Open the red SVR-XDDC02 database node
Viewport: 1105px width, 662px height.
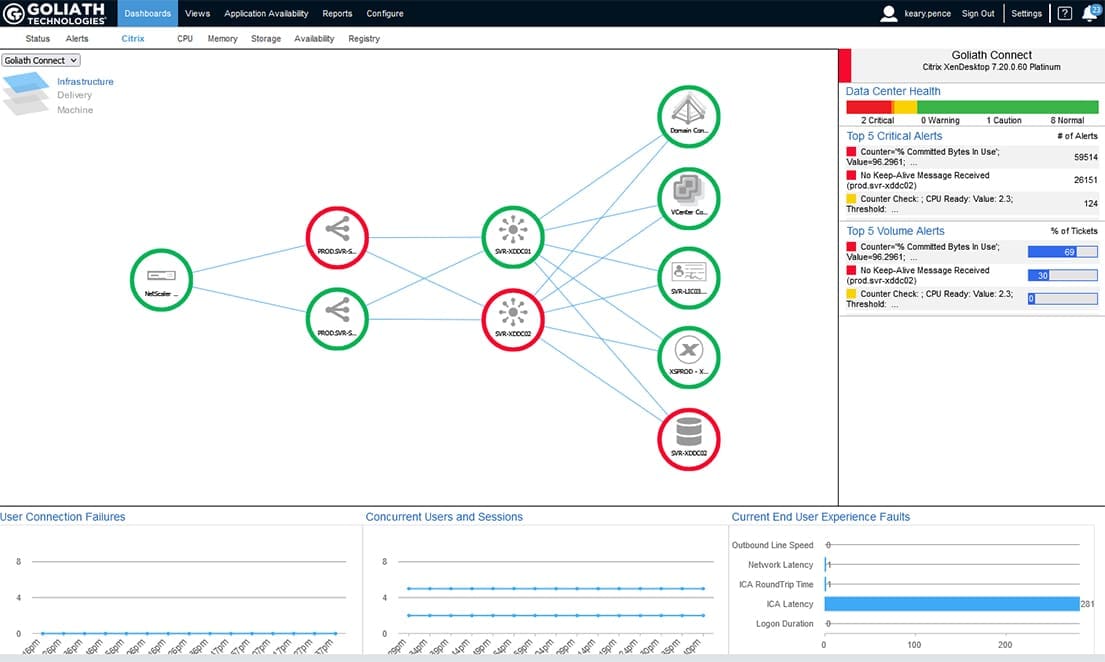coord(688,438)
